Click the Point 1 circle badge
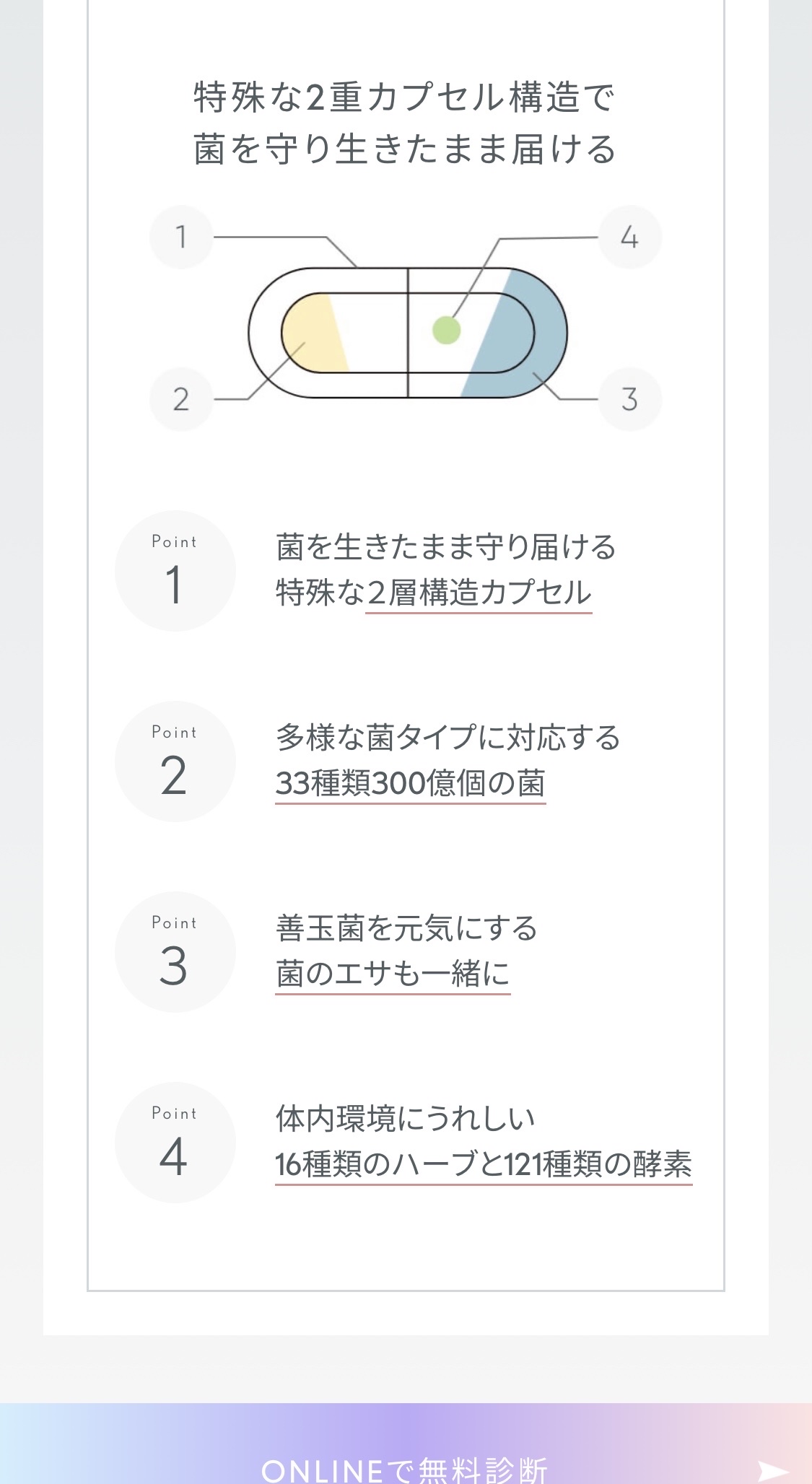The image size is (812, 1484). tap(175, 571)
